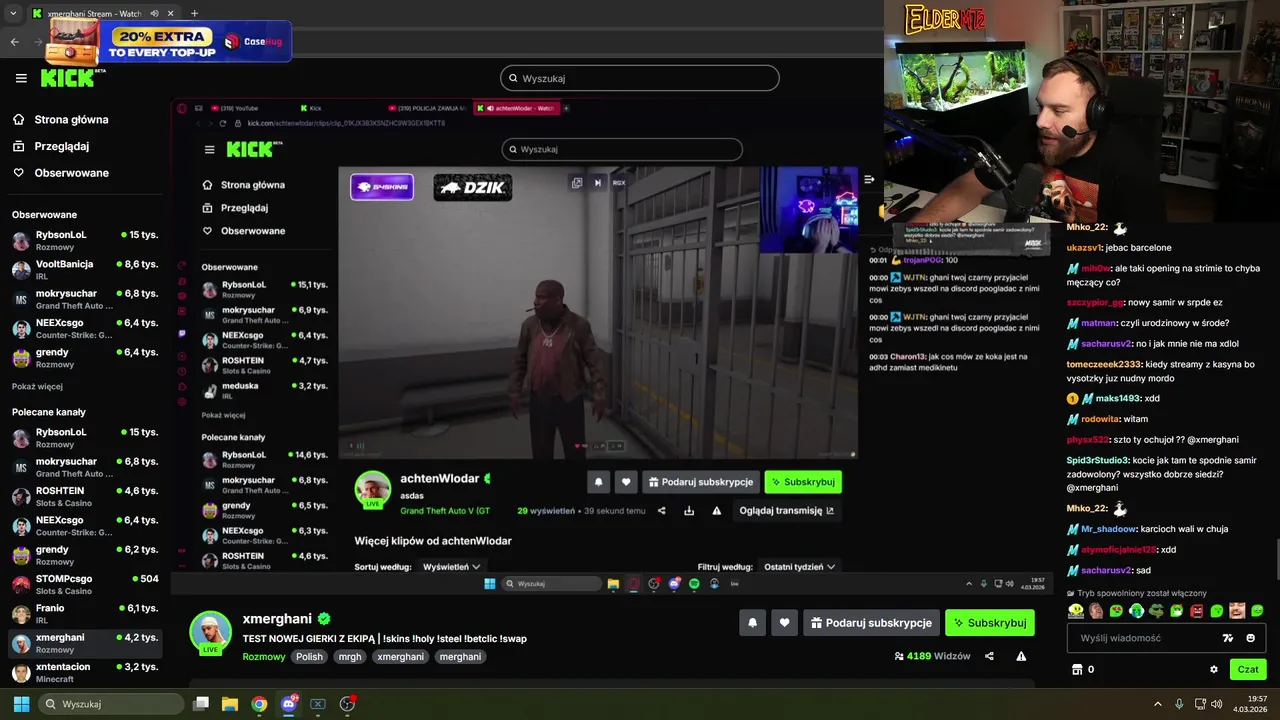Open a new browser tab with plus

(x=194, y=13)
